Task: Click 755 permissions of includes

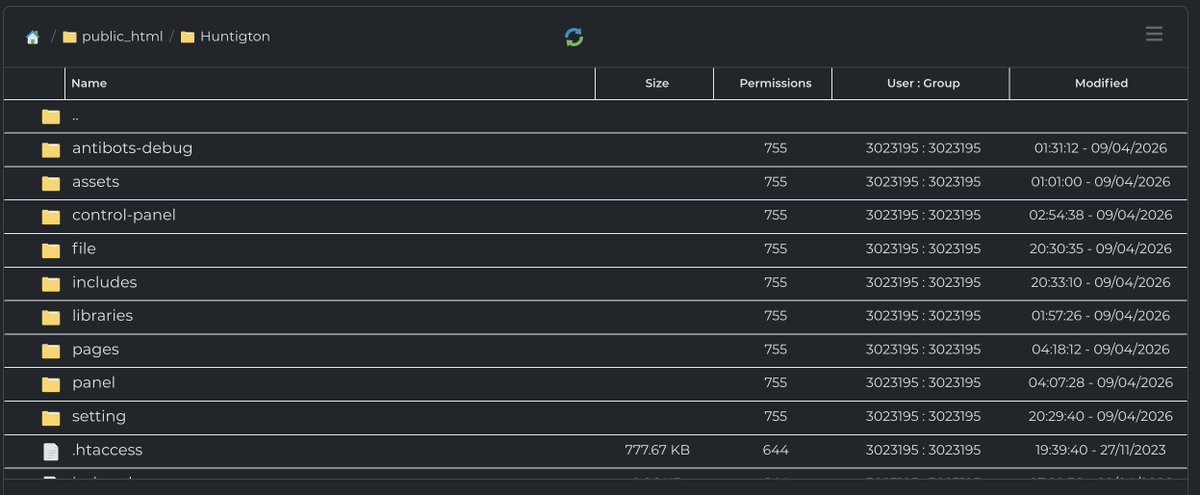Action: [775, 282]
